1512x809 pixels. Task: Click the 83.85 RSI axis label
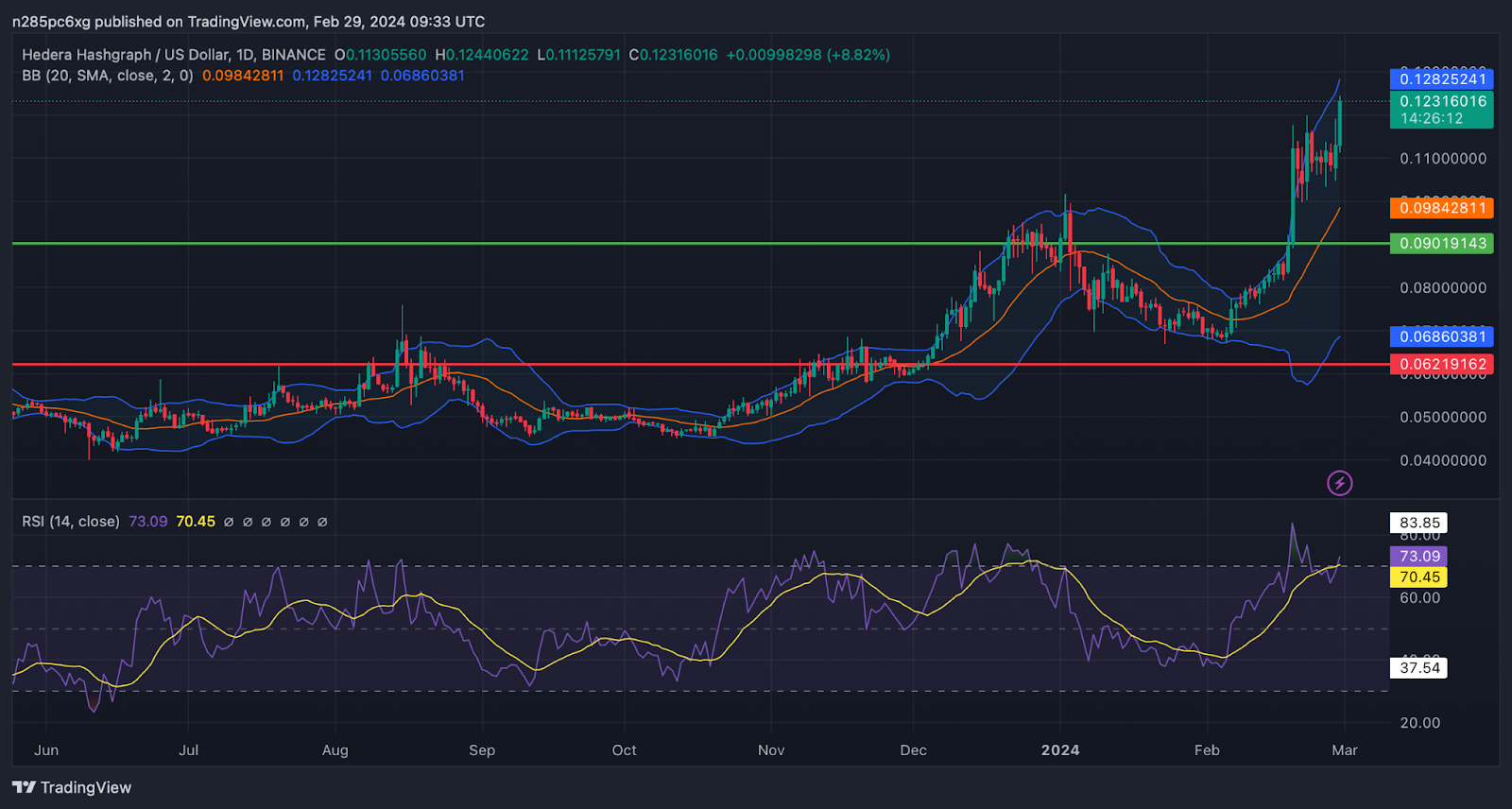point(1419,523)
